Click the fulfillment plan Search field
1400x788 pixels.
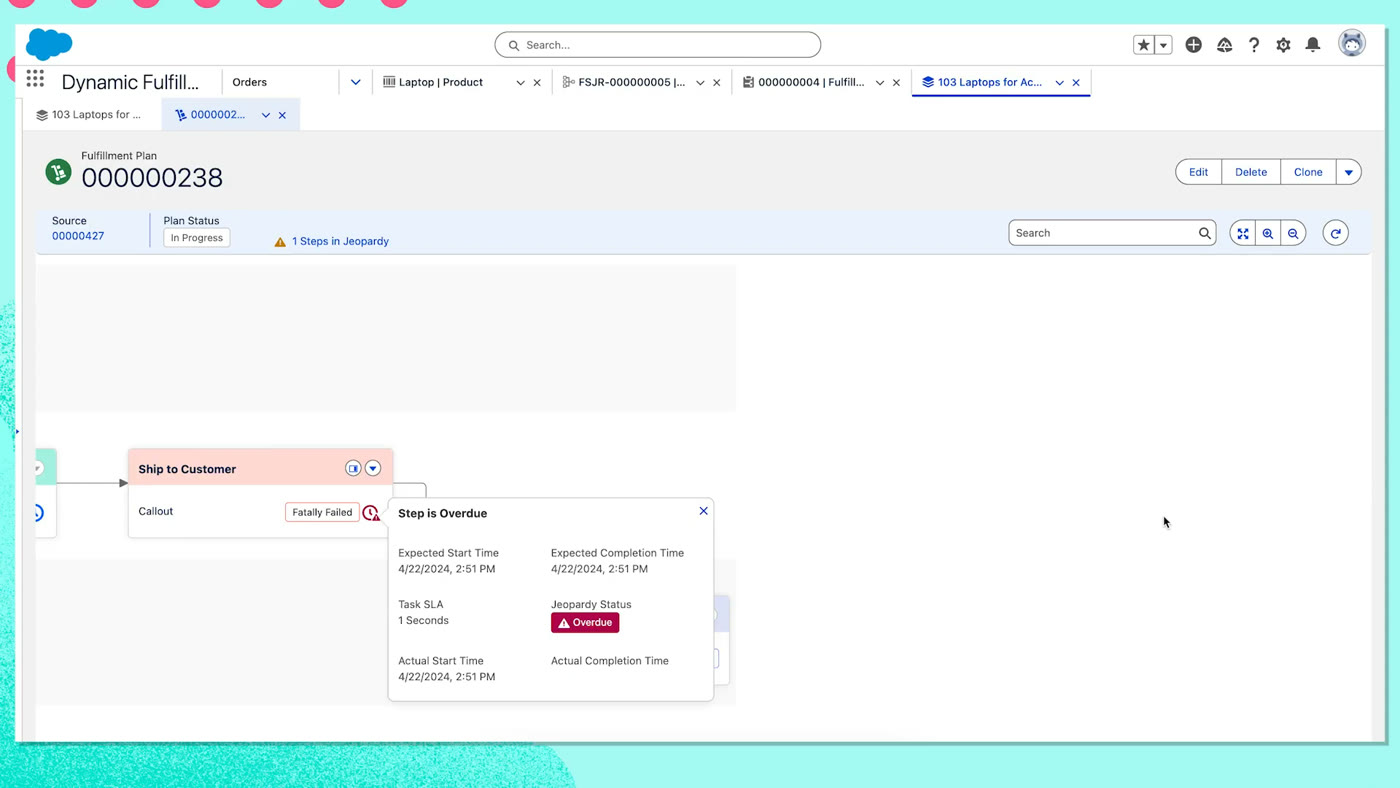[1112, 233]
